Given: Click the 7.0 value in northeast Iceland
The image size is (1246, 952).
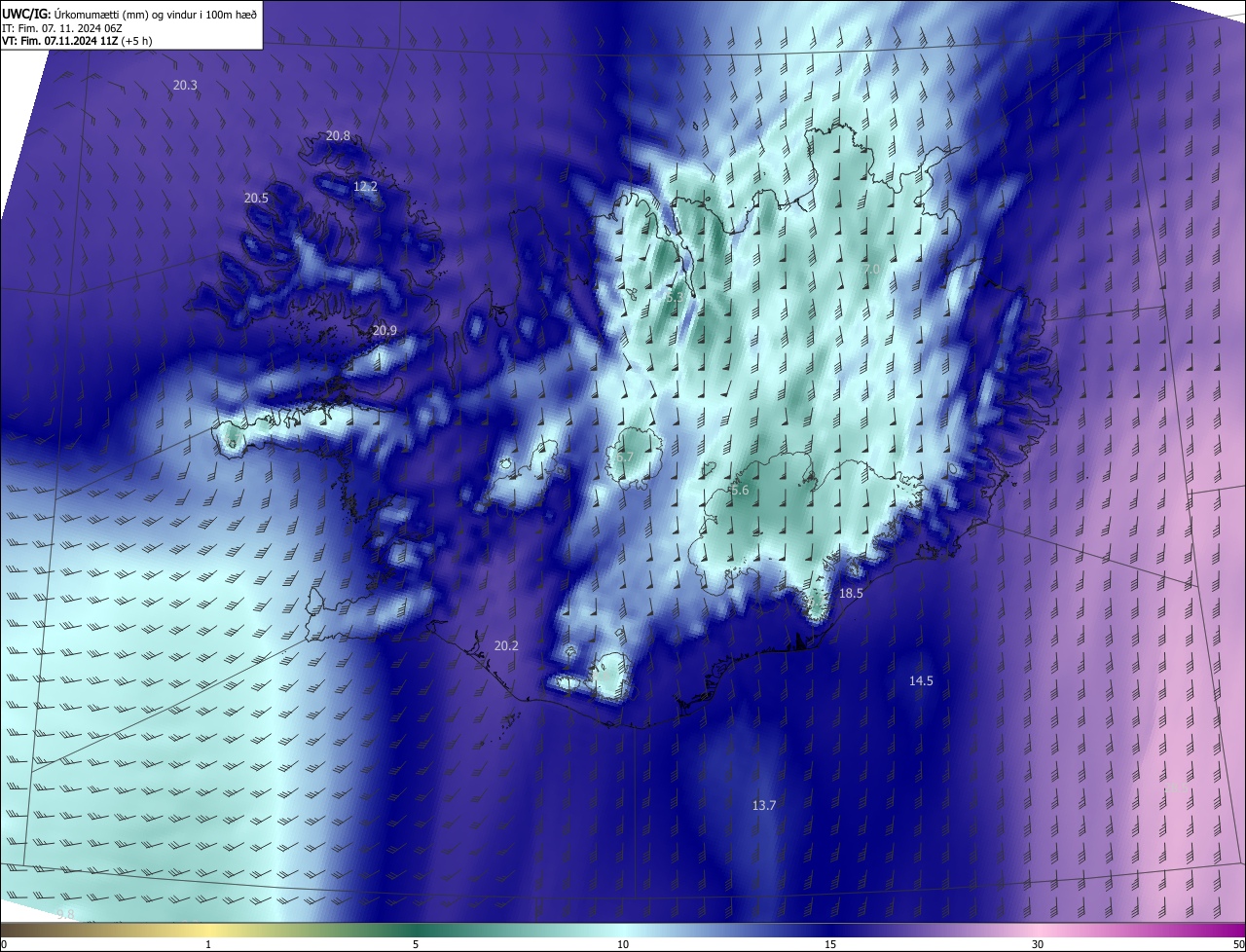Looking at the screenshot, I should pyautogui.click(x=871, y=269).
